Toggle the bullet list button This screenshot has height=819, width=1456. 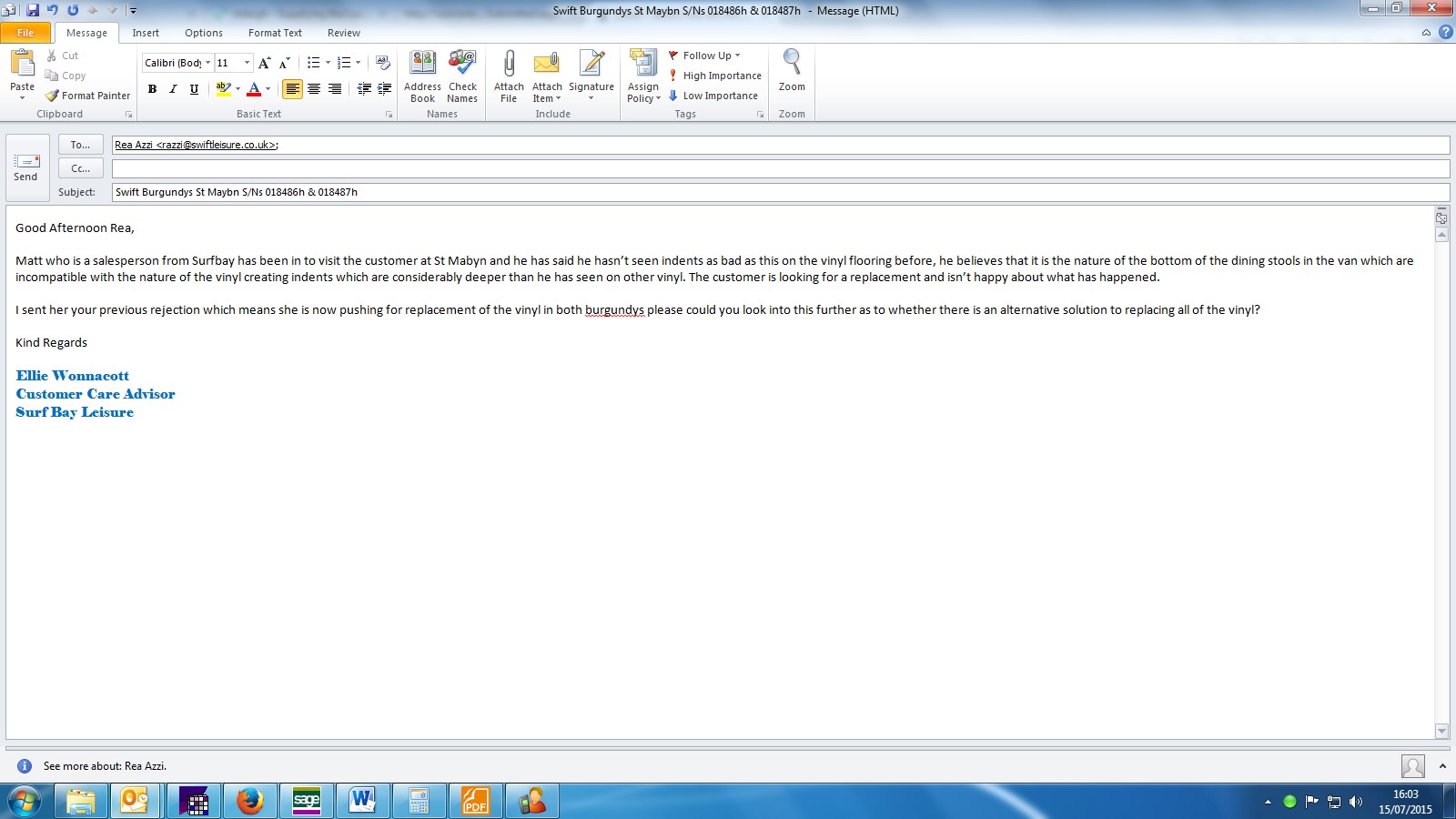(313, 63)
